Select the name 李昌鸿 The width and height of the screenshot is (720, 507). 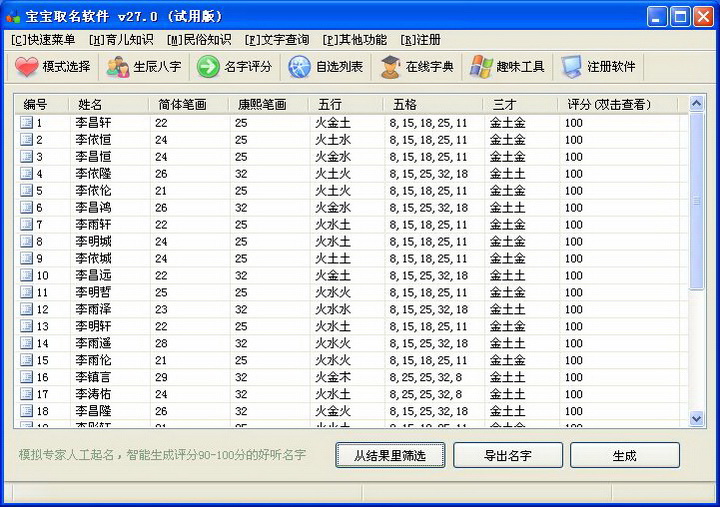point(93,208)
